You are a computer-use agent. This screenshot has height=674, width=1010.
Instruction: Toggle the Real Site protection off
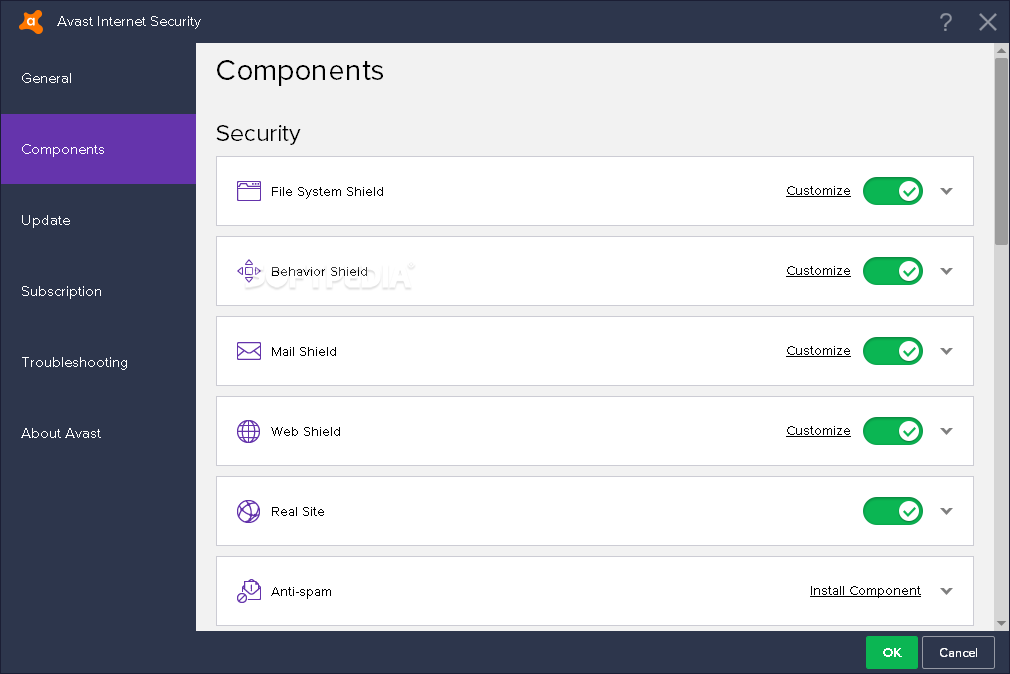[x=892, y=511]
